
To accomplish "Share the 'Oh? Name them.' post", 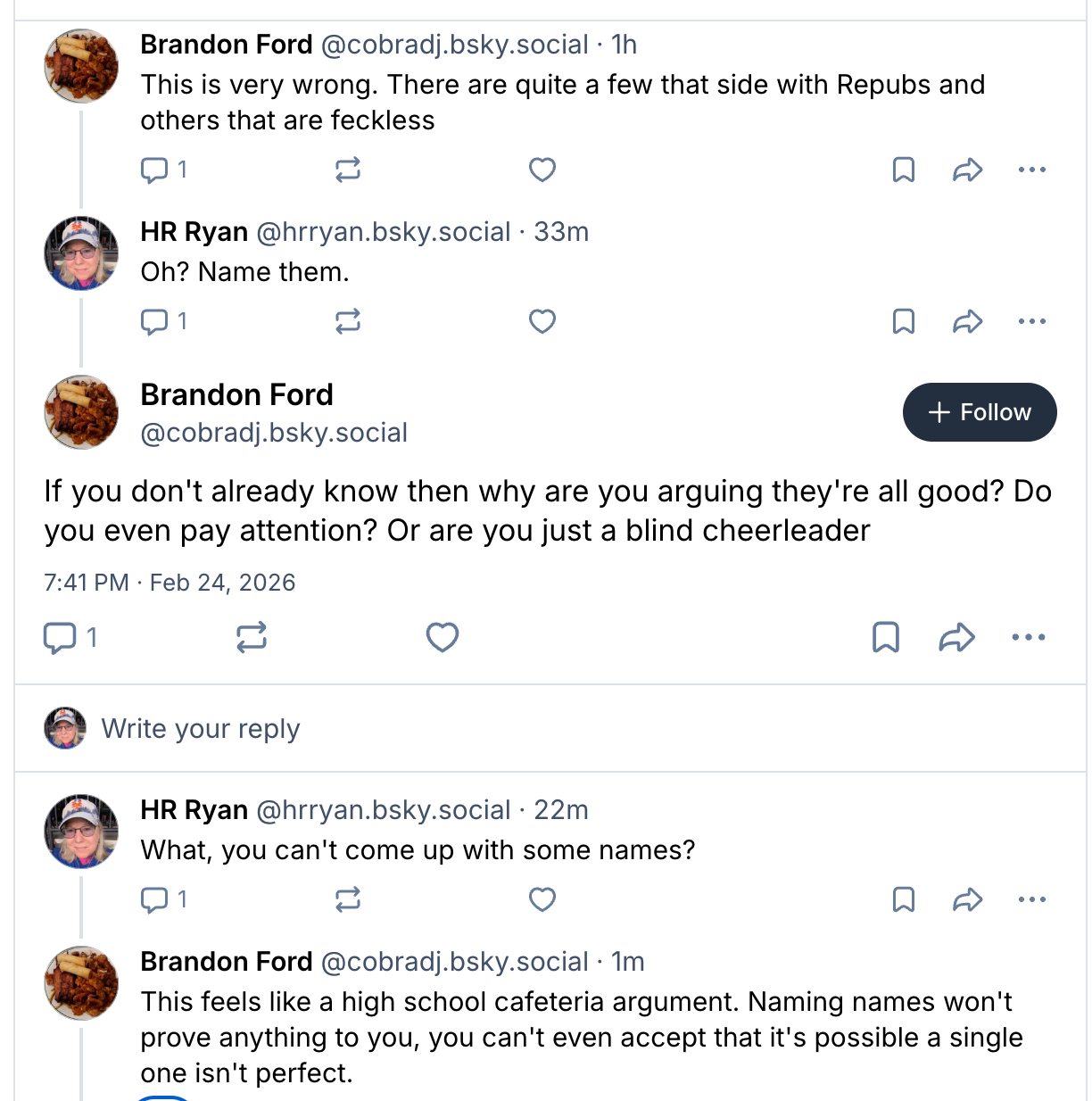I will click(968, 321).
